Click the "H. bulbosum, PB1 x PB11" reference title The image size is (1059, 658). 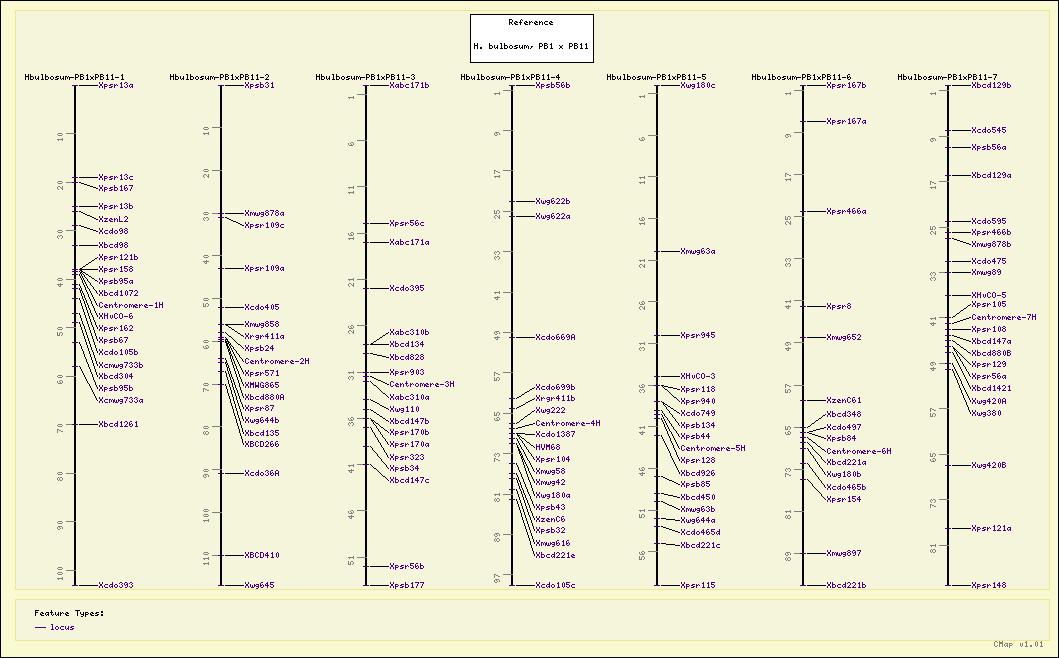coord(531,46)
